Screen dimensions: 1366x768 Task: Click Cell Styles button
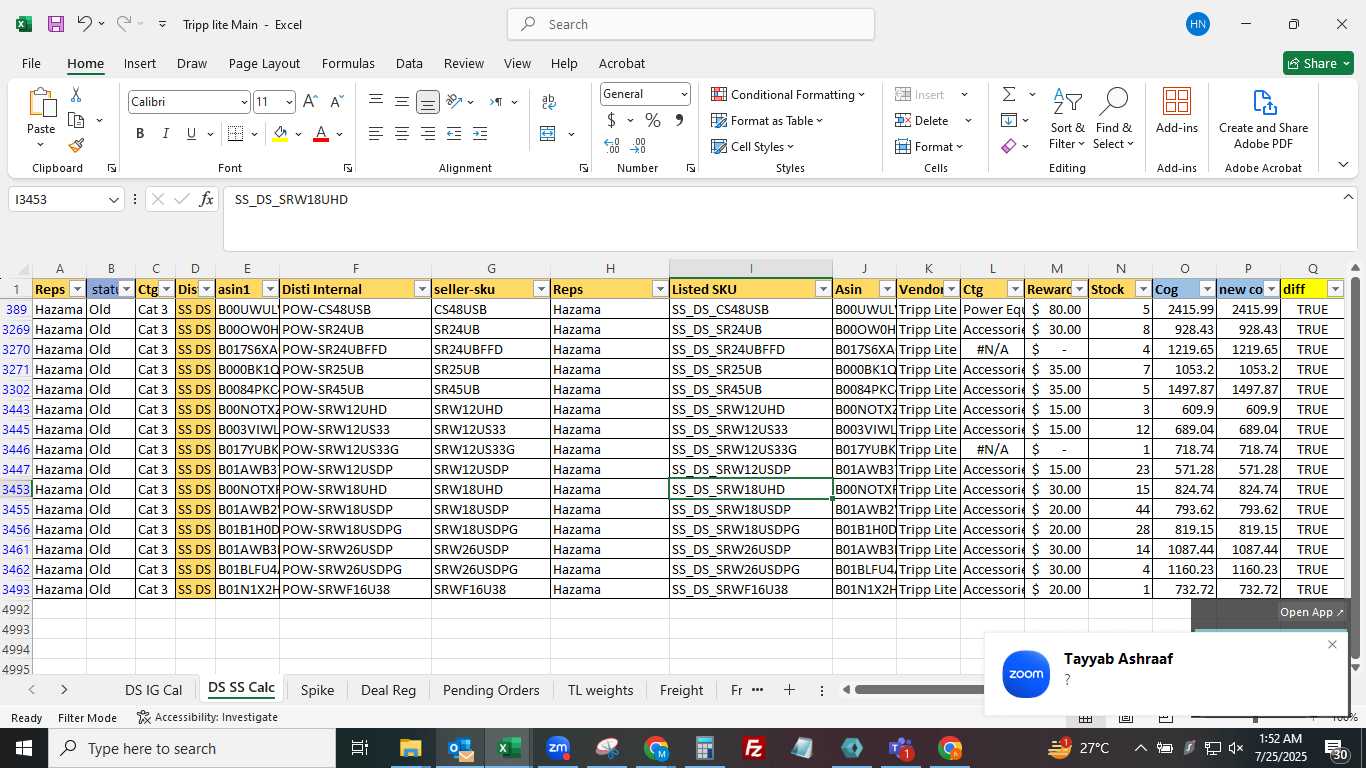[753, 146]
